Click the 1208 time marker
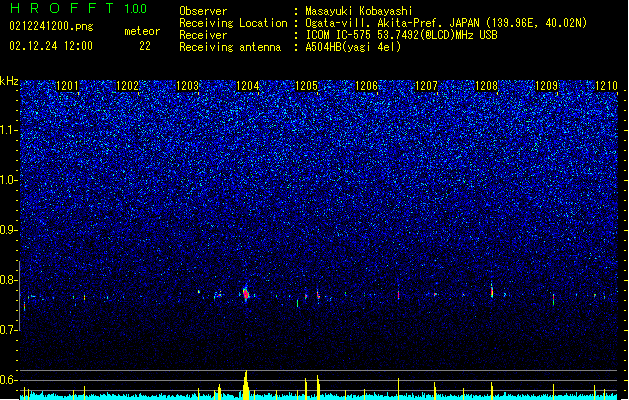This screenshot has height=400, width=629. coord(486,86)
